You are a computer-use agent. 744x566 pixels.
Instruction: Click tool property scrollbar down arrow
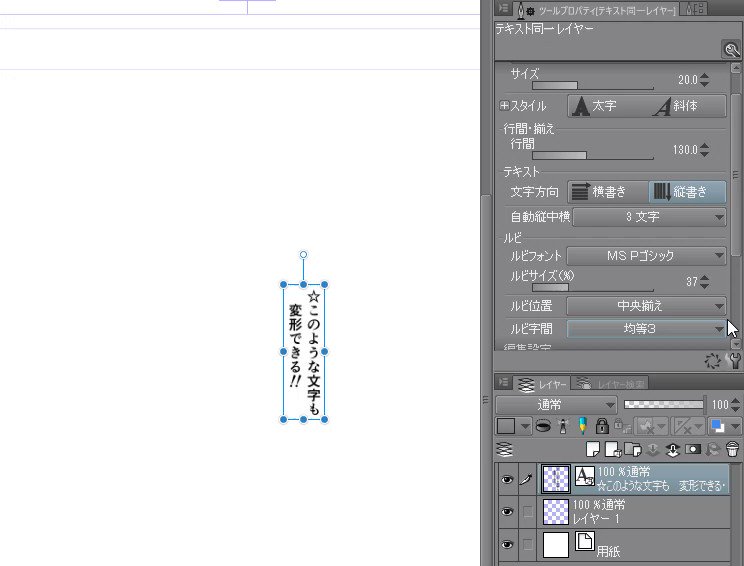[x=735, y=344]
